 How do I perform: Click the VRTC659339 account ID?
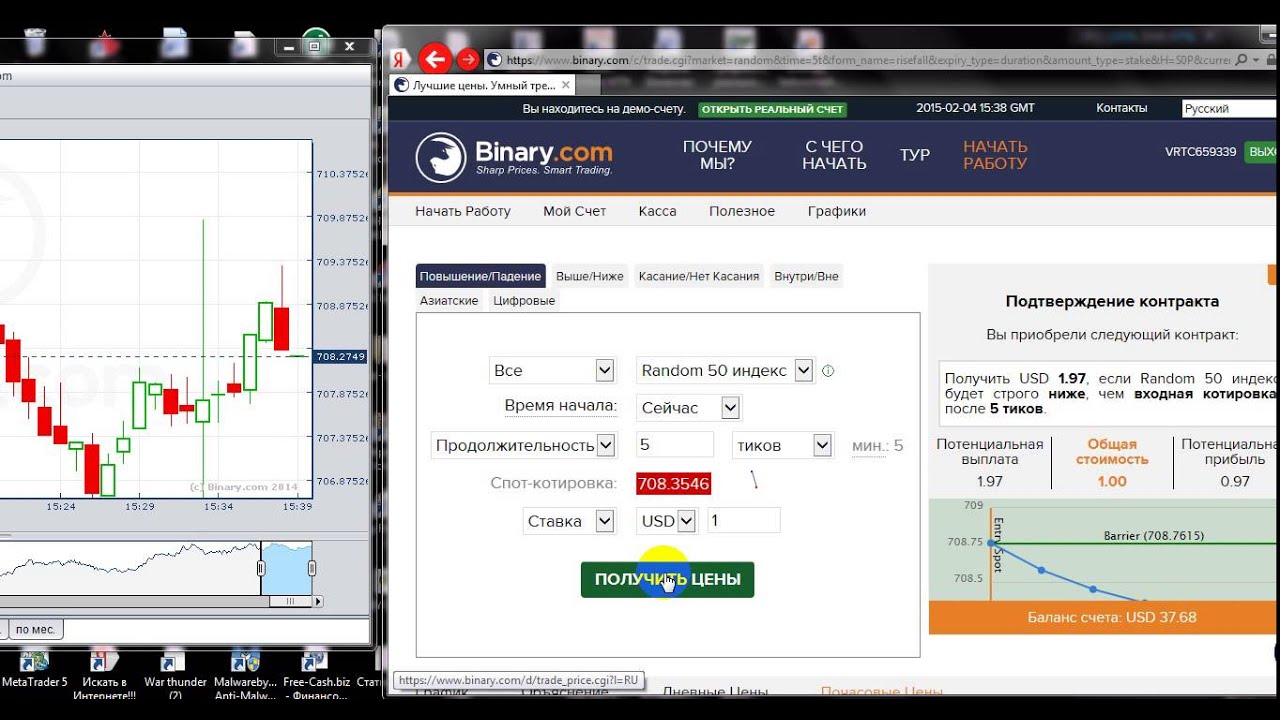click(x=1200, y=152)
